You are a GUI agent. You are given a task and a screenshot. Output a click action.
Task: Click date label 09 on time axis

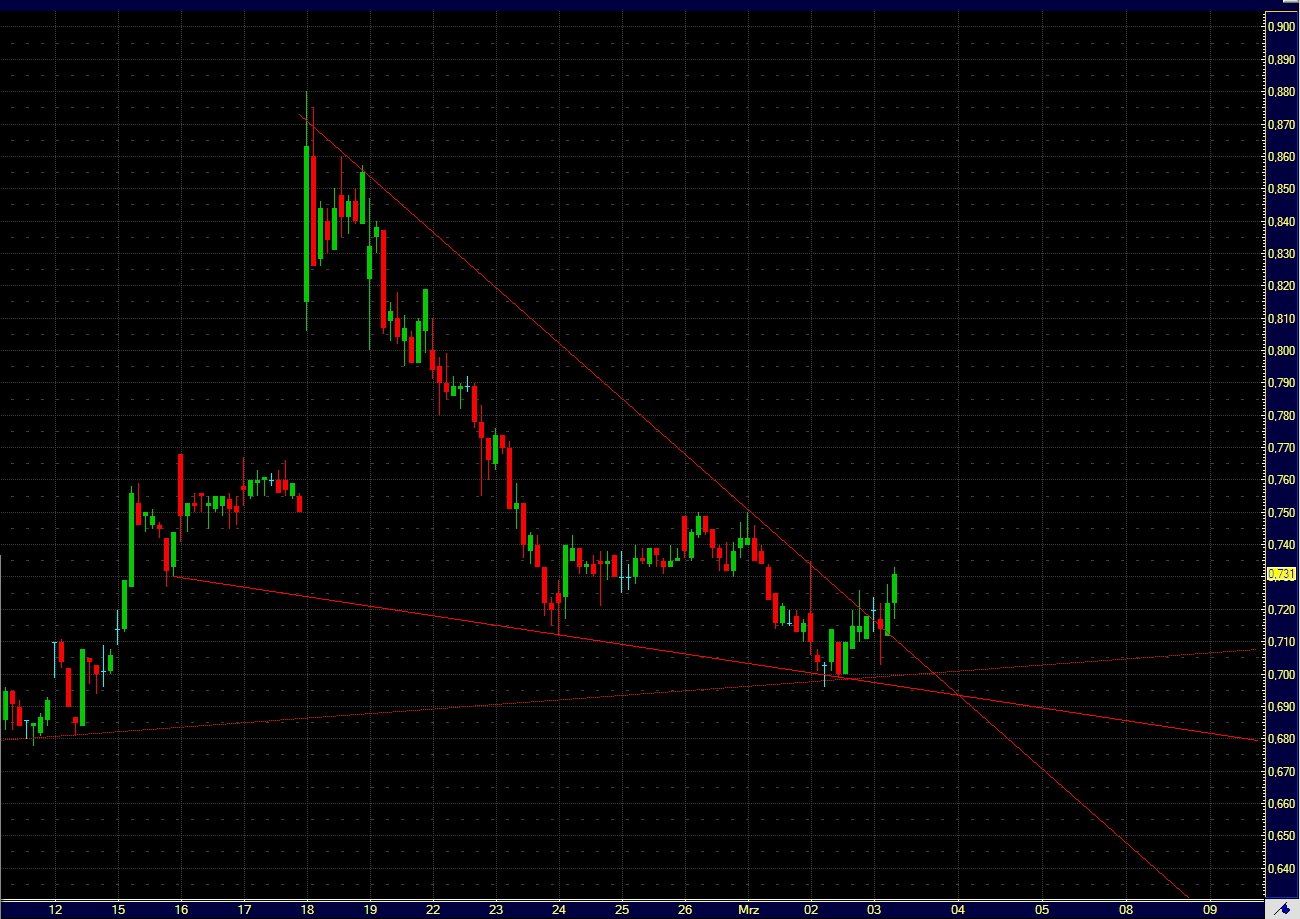1209,910
